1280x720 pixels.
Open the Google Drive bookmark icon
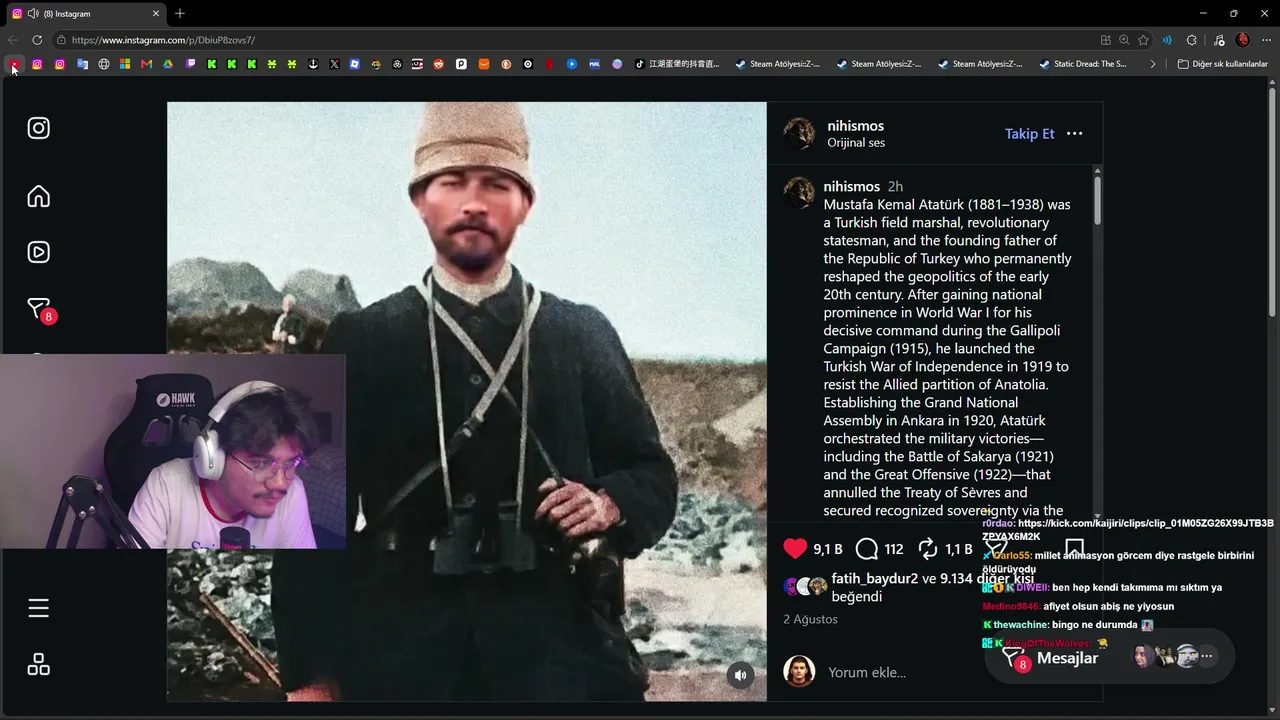pos(168,64)
